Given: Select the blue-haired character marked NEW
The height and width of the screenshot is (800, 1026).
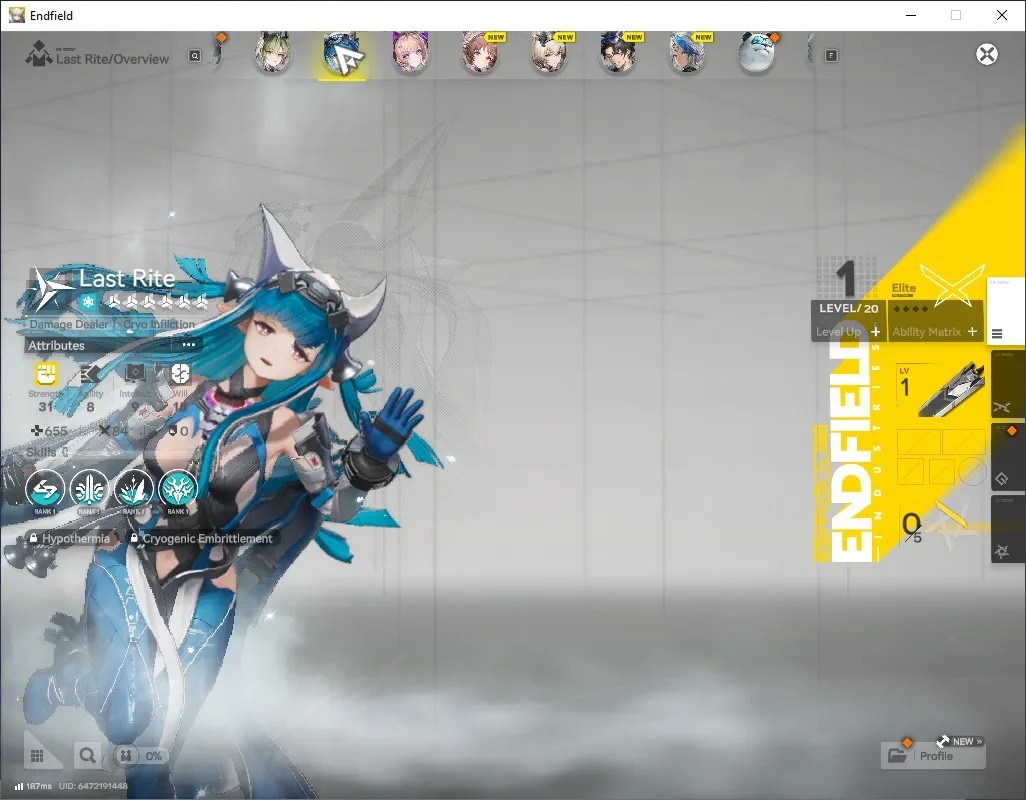Looking at the screenshot, I should 688,54.
